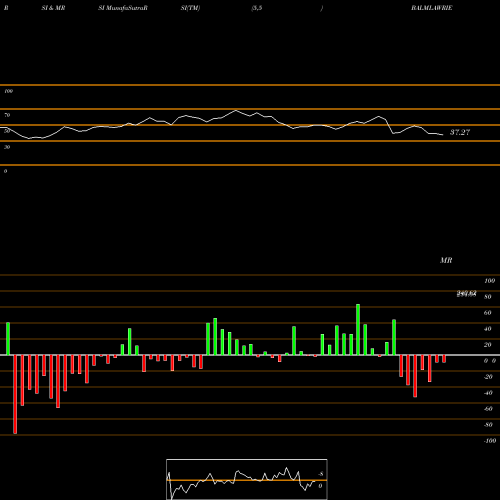Screen dimensions: 500x500
Task: Click the MR panel title label
Action: click(446, 260)
